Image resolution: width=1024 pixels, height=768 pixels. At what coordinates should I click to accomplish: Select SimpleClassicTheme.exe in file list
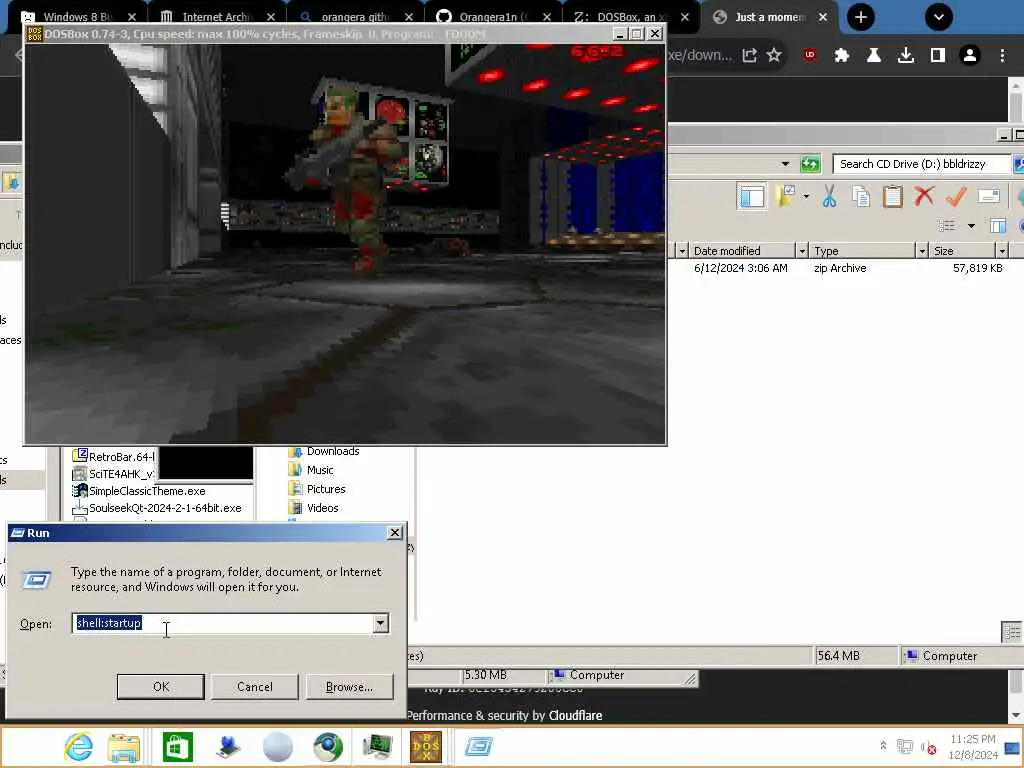(x=147, y=491)
